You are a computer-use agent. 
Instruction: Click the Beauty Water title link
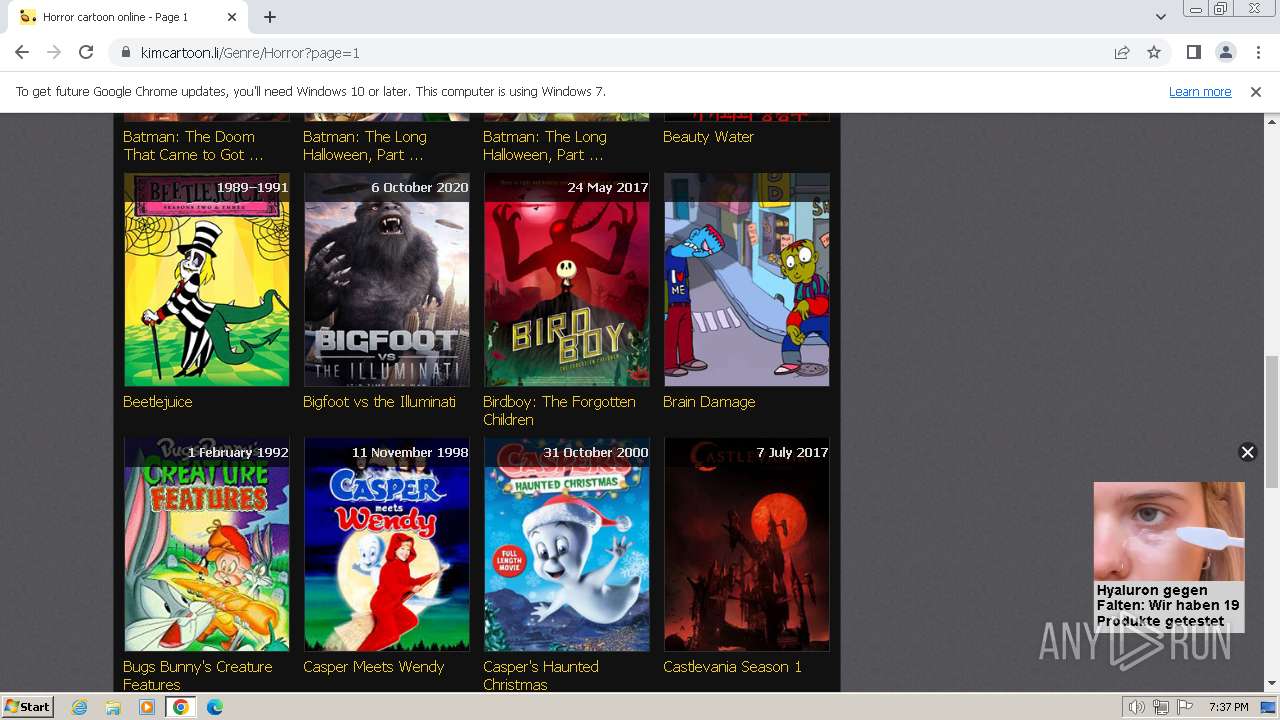click(x=708, y=137)
